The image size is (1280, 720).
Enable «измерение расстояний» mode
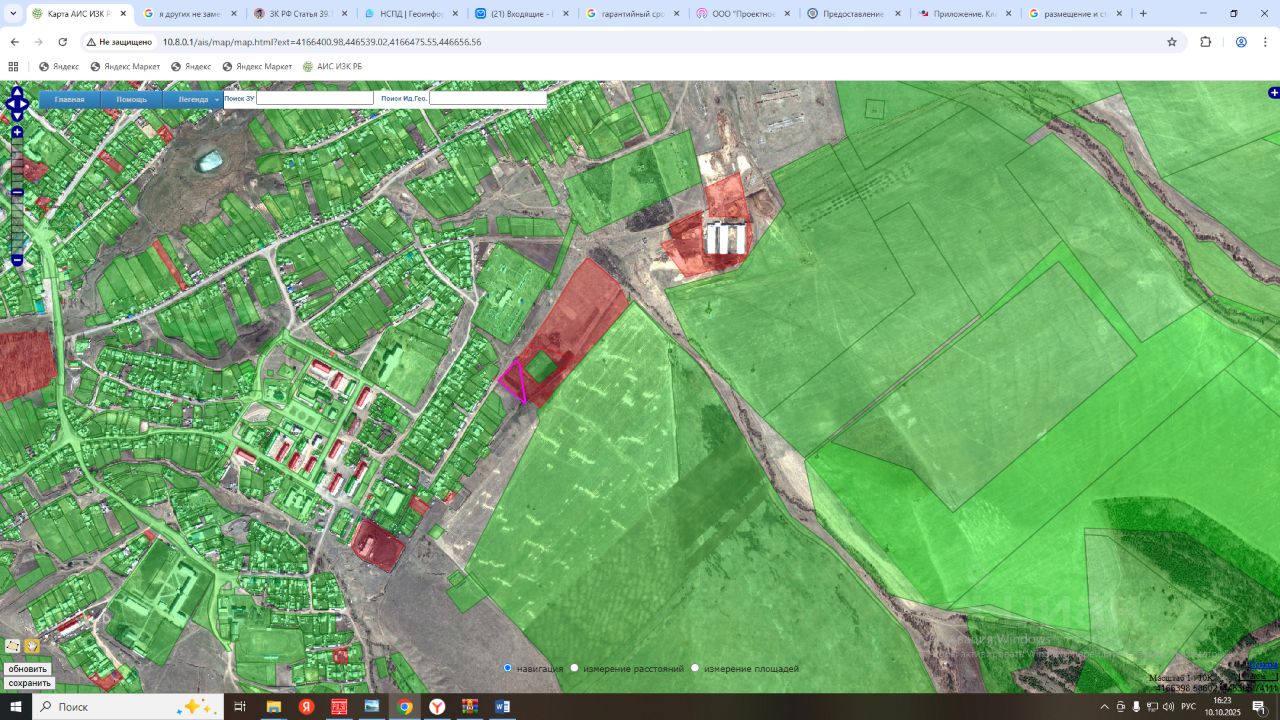click(574, 668)
